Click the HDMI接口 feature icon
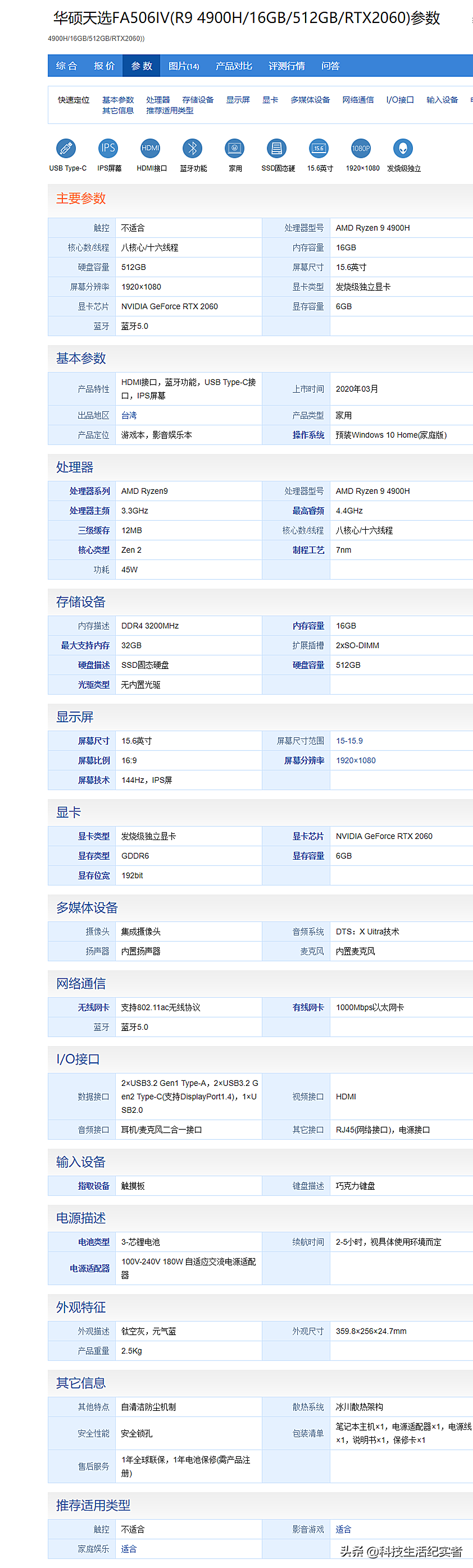 point(150,148)
